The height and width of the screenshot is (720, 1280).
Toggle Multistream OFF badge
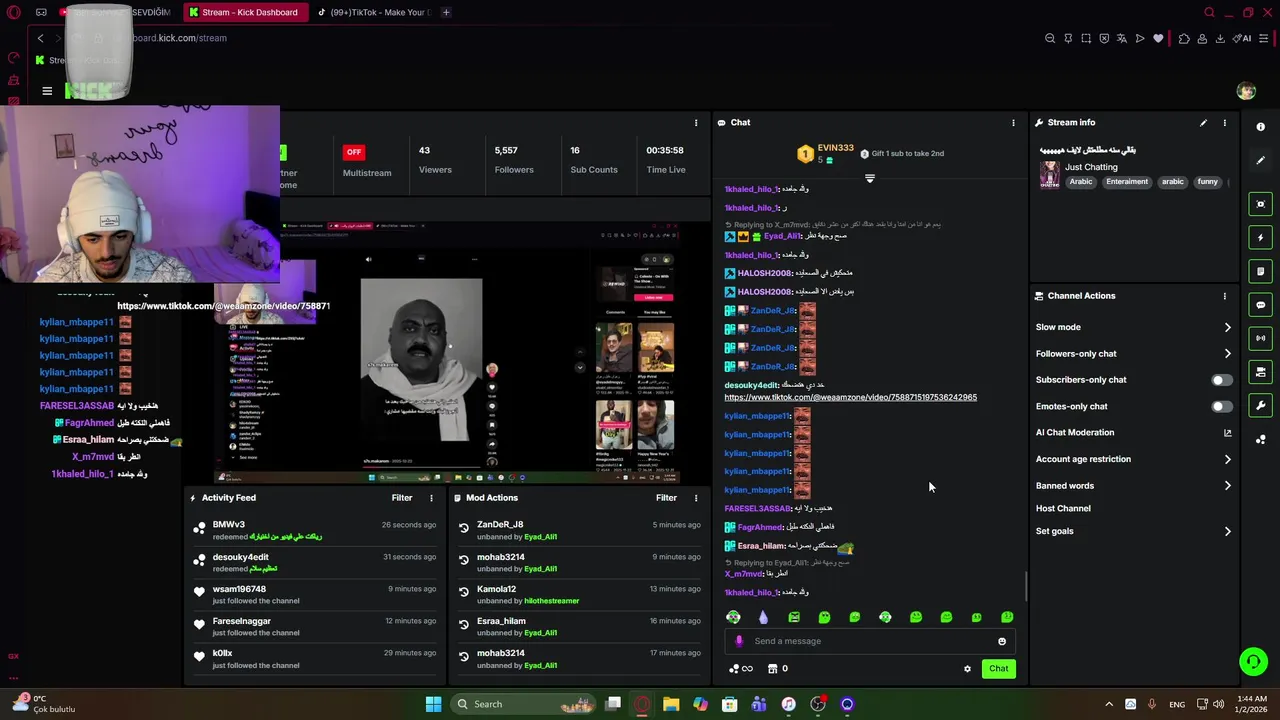tap(353, 152)
